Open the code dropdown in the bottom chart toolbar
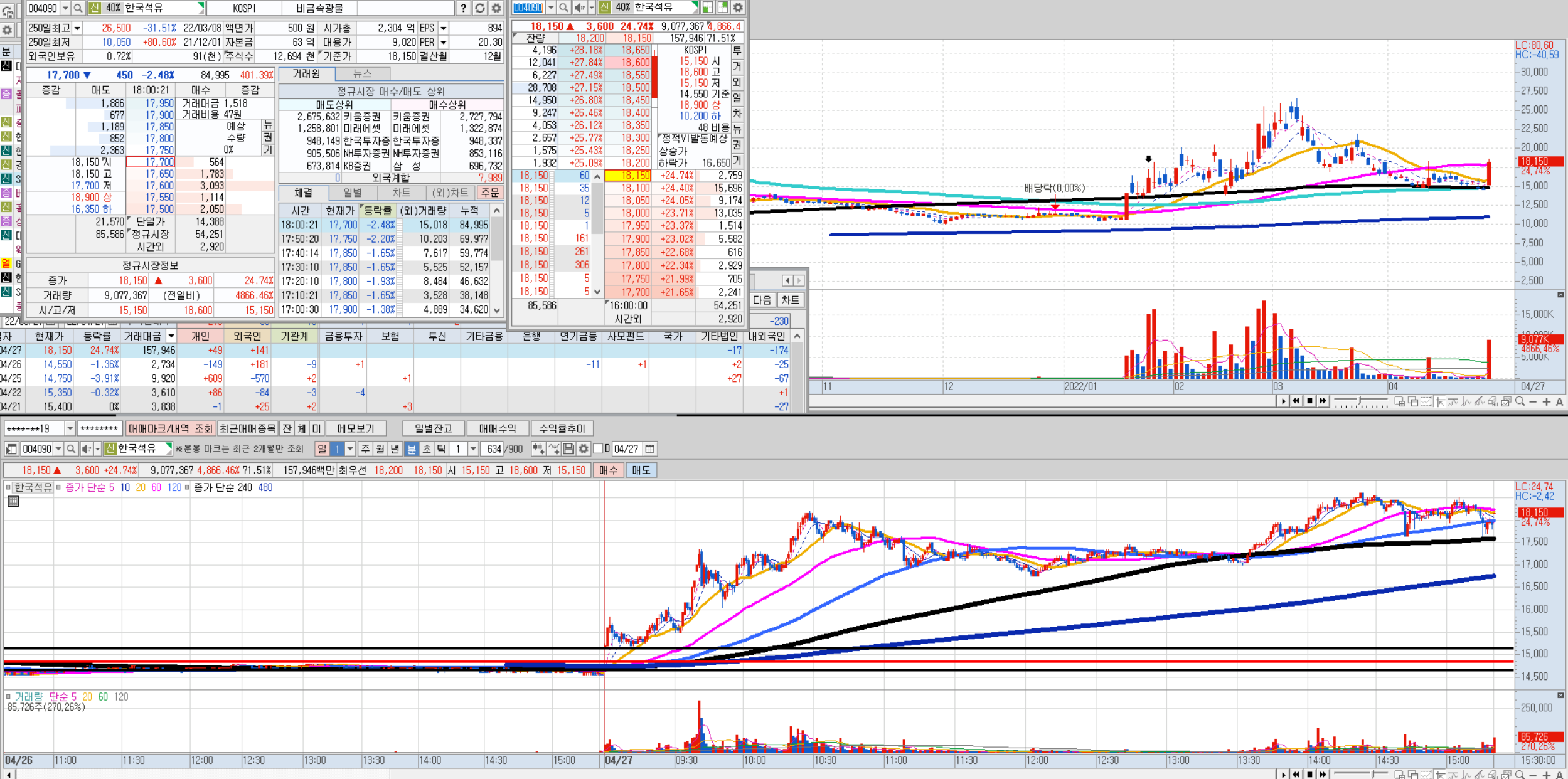The image size is (1568, 779). click(58, 449)
